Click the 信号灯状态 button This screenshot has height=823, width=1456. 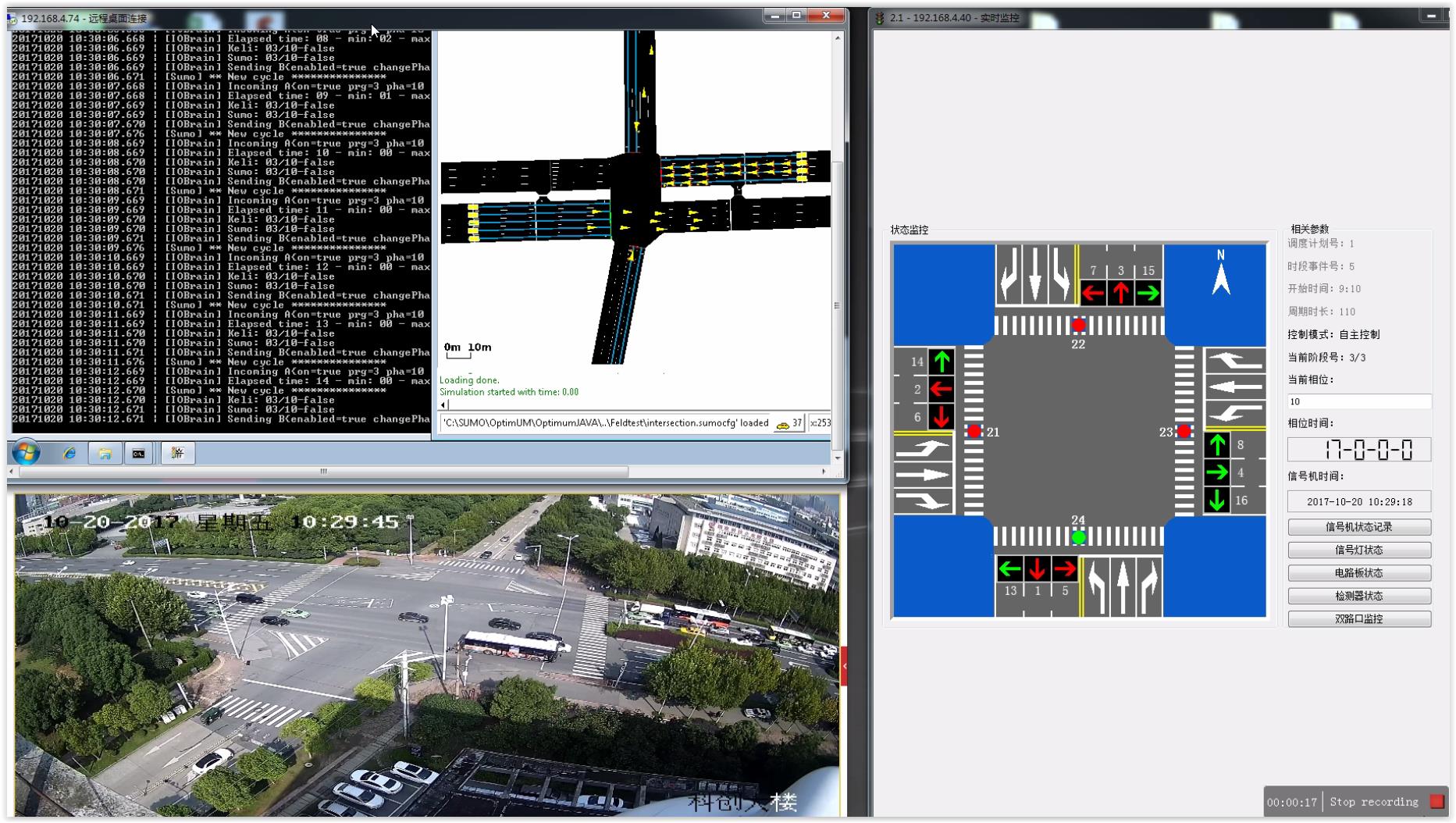click(x=1358, y=550)
